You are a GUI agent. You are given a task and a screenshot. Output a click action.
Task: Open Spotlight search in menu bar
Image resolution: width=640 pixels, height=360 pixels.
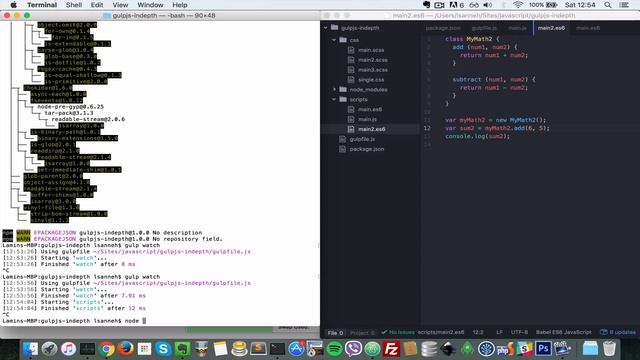coord(608,5)
